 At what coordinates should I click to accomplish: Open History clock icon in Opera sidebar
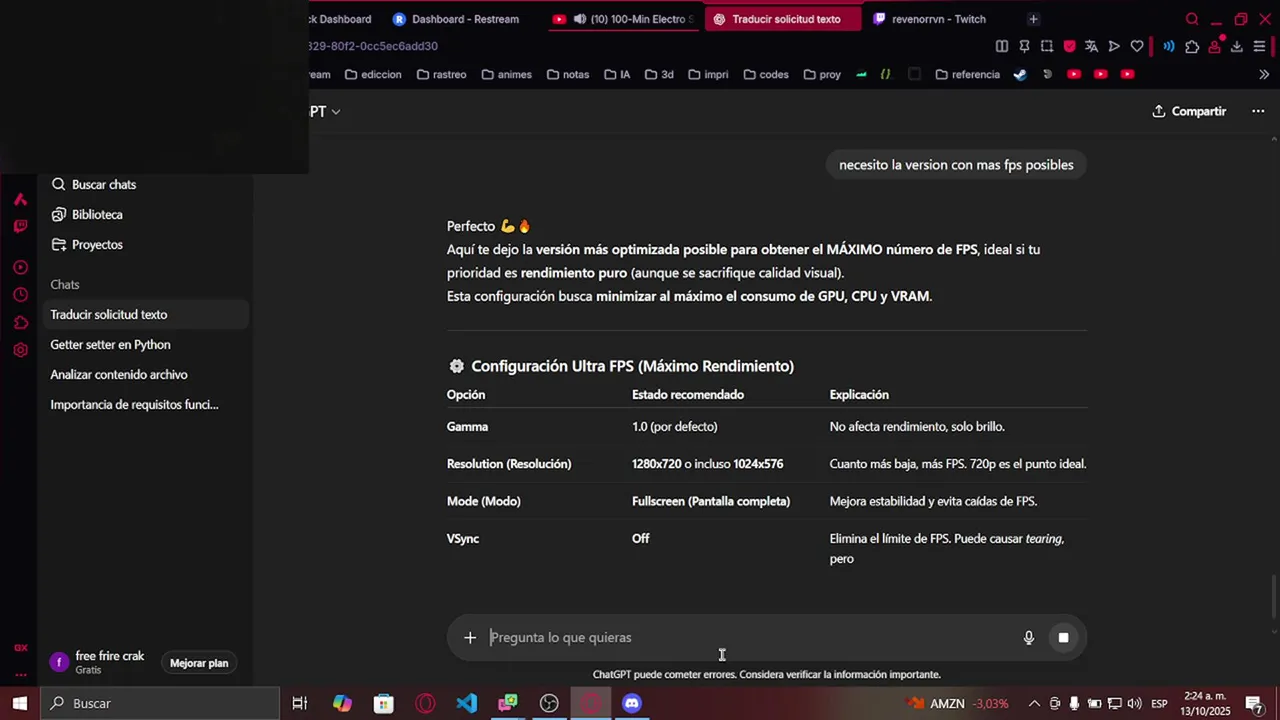[x=20, y=295]
